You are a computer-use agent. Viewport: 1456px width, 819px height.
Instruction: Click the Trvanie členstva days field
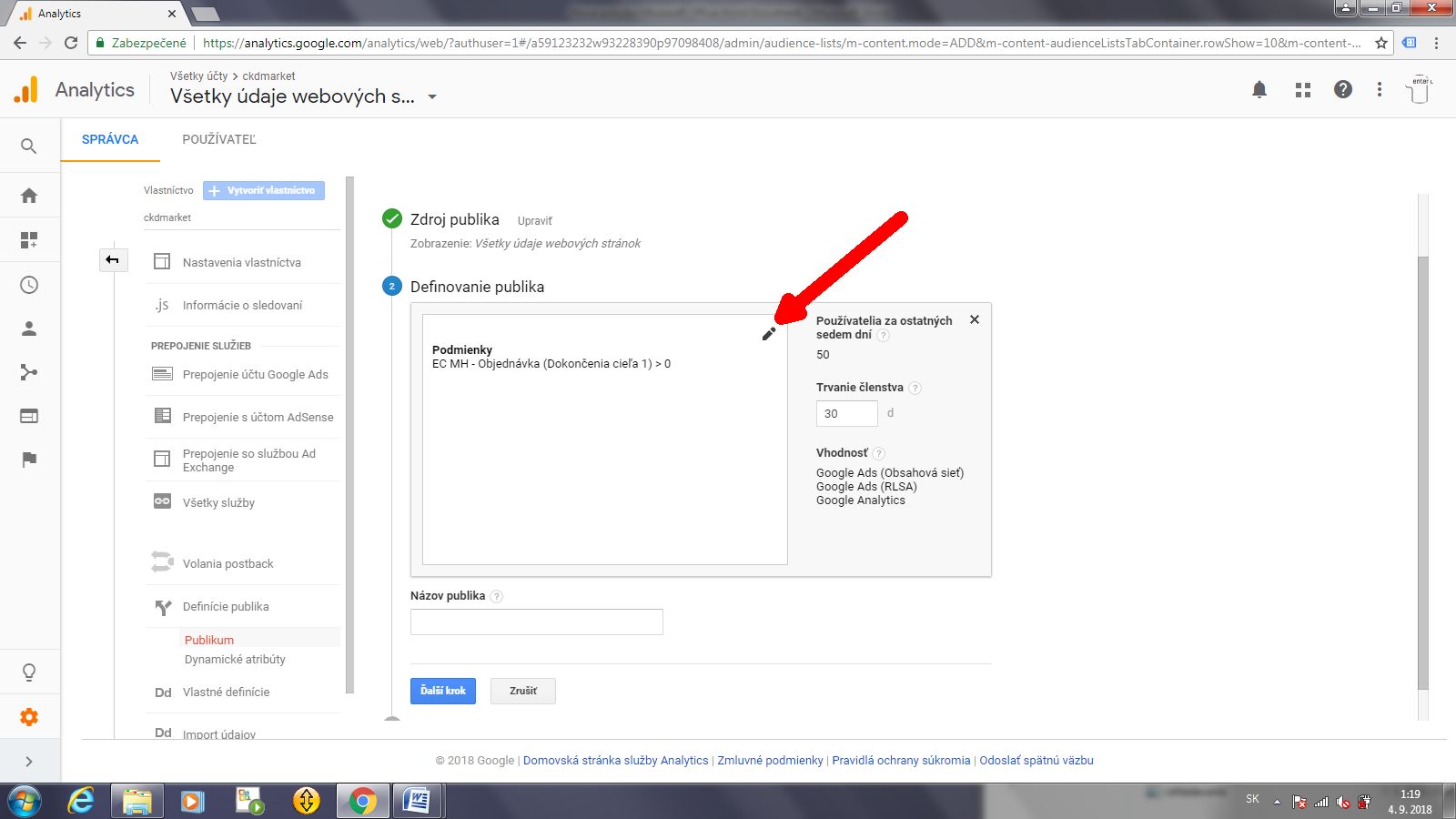point(846,413)
